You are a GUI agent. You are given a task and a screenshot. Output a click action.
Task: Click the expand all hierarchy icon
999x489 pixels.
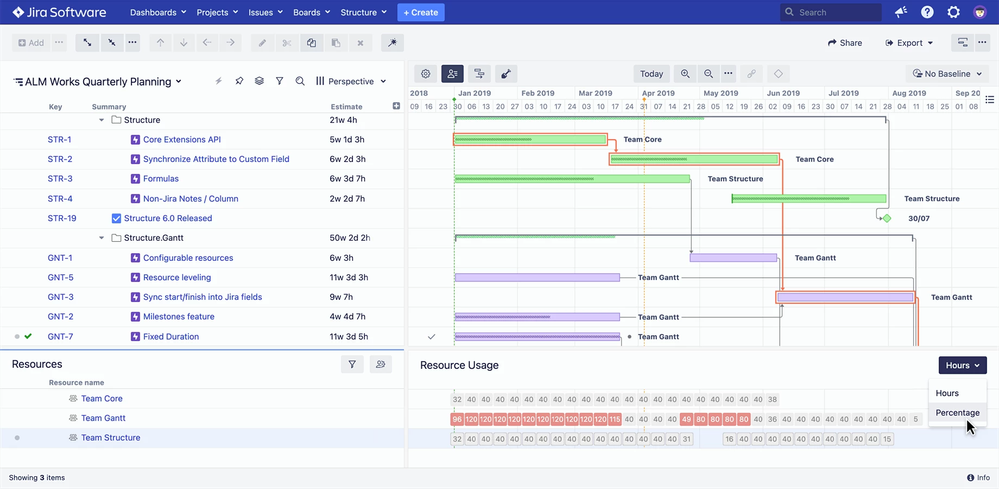point(86,43)
